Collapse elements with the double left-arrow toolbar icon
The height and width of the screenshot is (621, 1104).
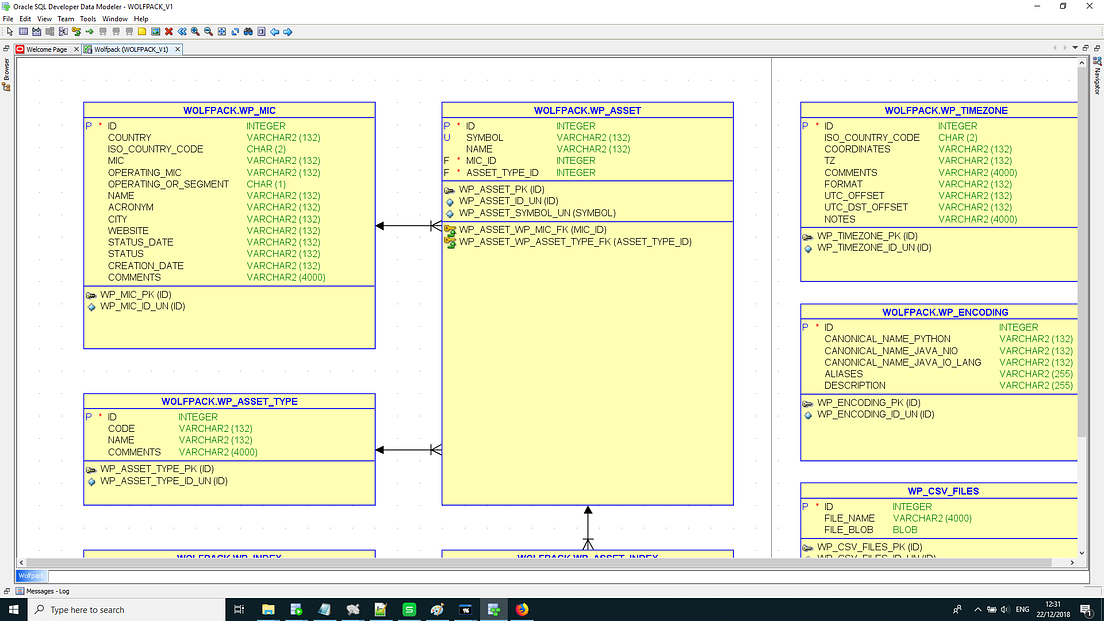[181, 31]
